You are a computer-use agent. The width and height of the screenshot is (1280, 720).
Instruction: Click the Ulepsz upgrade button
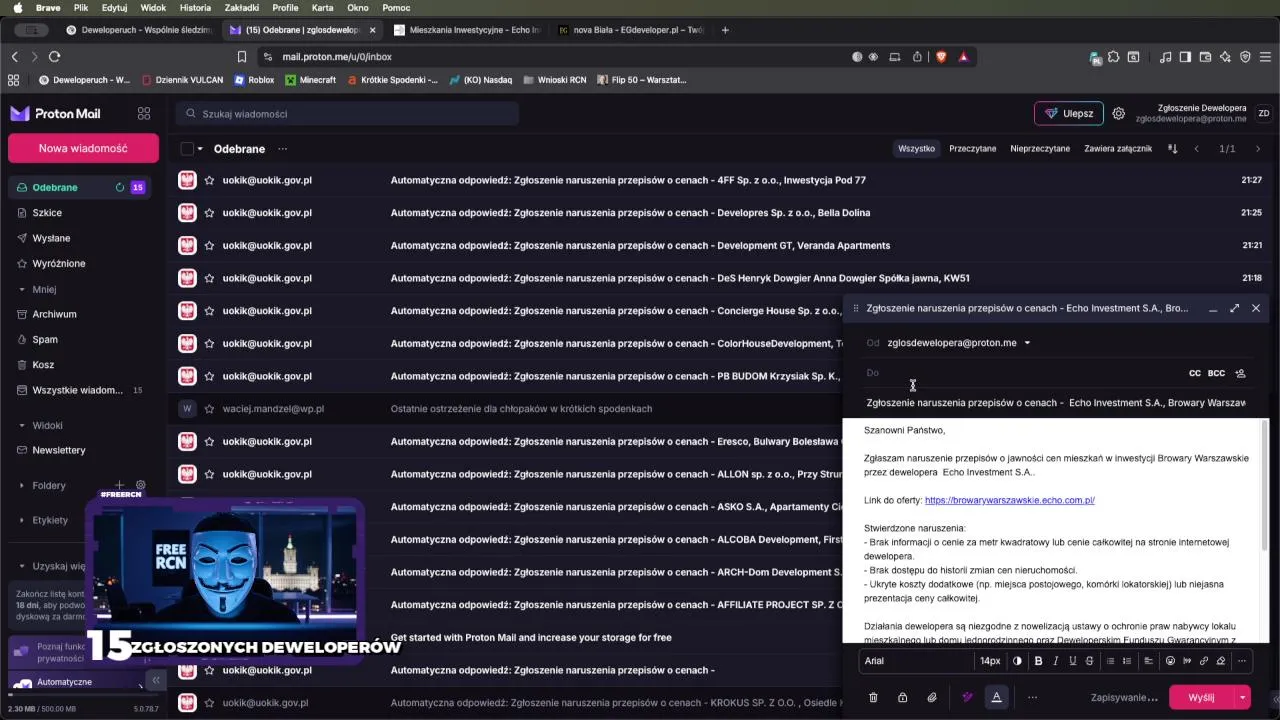1068,114
